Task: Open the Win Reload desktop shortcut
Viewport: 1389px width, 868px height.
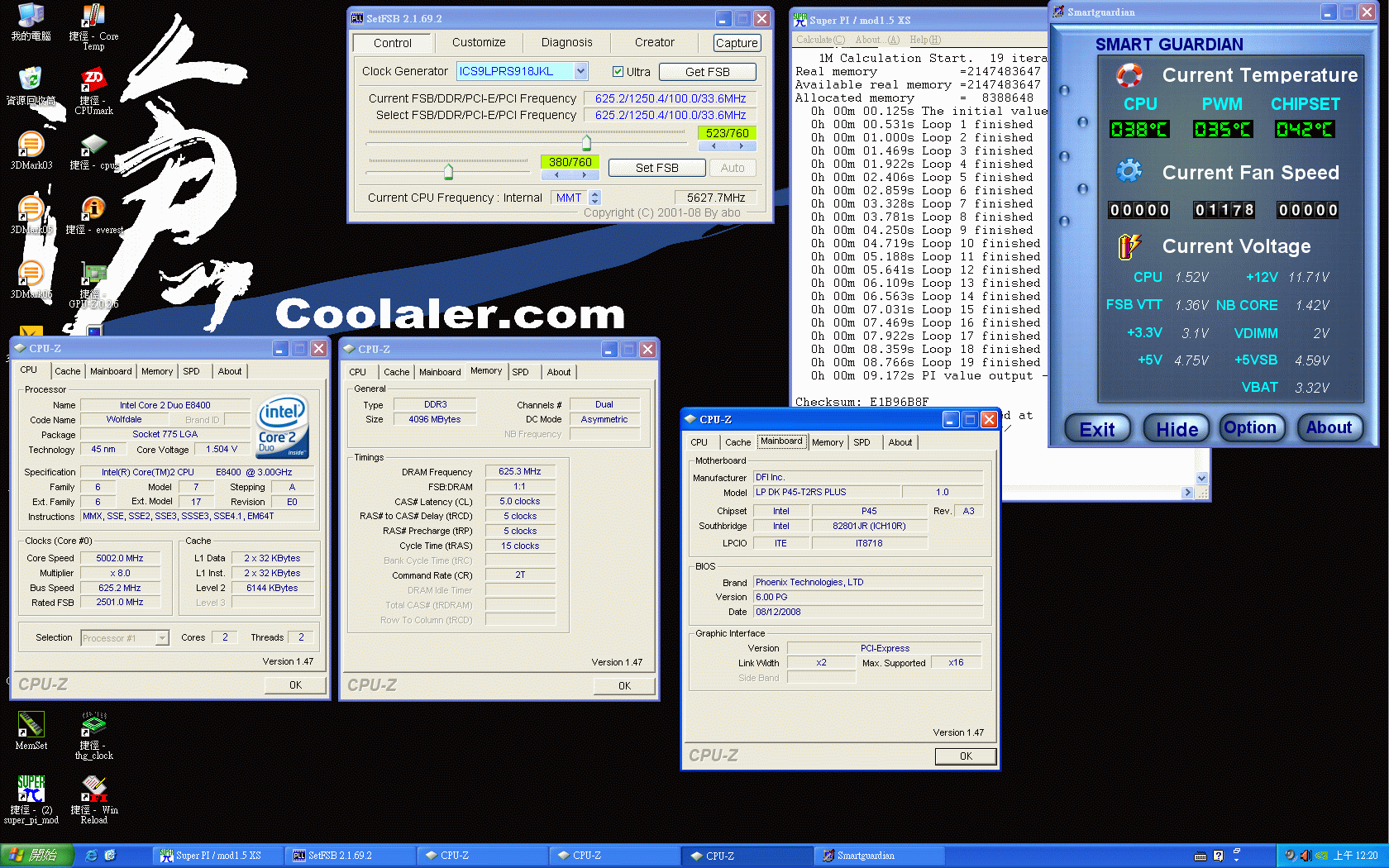Action: coord(93,799)
